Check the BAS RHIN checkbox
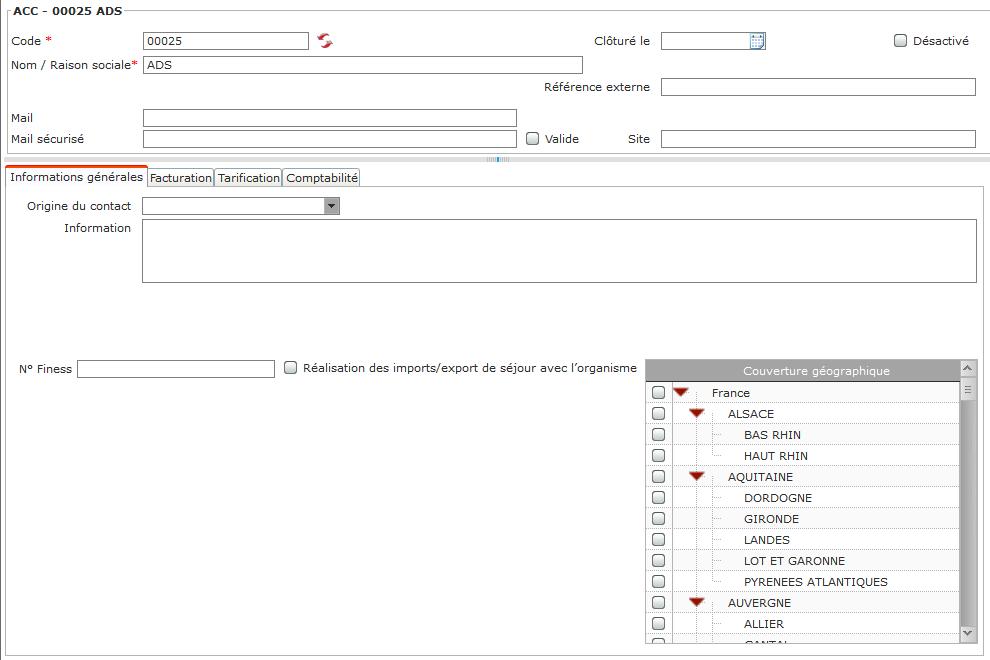This screenshot has width=990, height=660. [659, 435]
